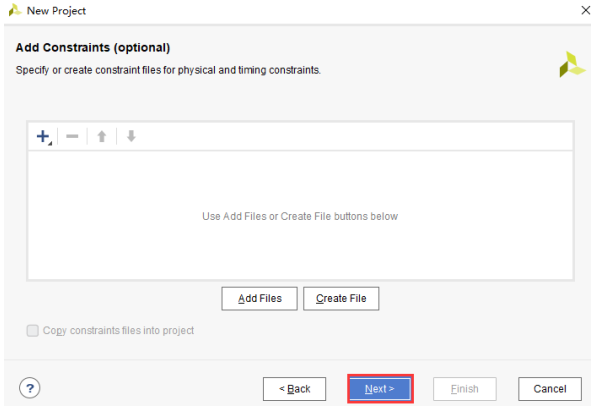
Task: Click the minus icon to remove selected file
Action: pos(72,136)
